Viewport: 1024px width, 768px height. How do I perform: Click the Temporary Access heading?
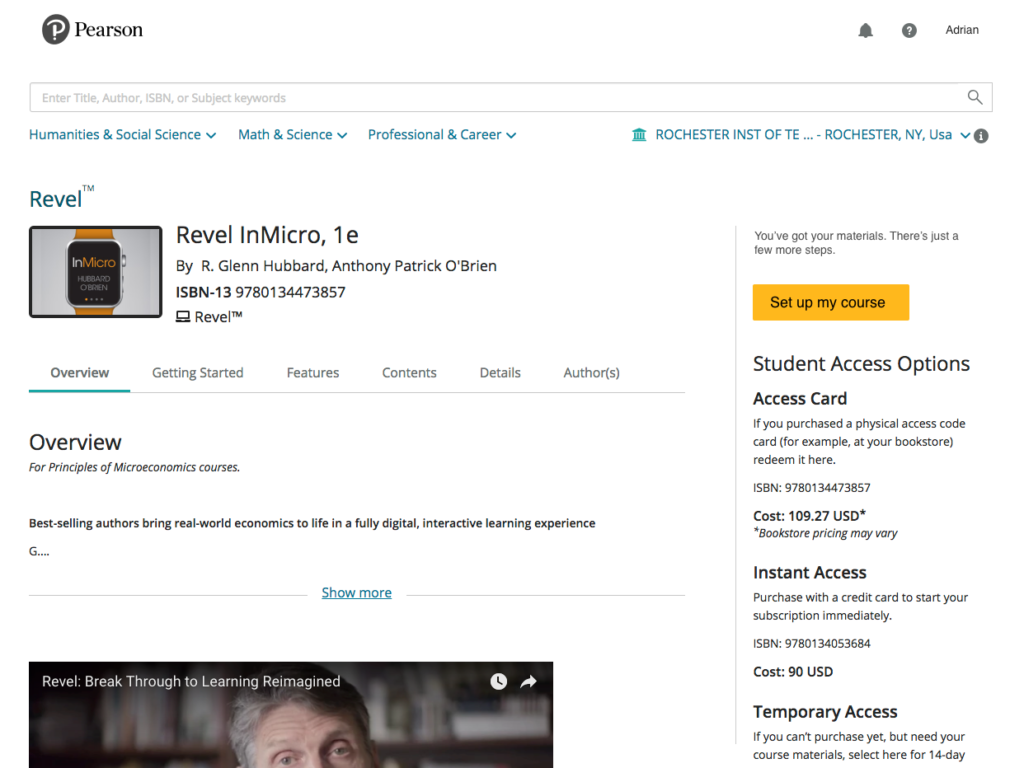click(825, 712)
